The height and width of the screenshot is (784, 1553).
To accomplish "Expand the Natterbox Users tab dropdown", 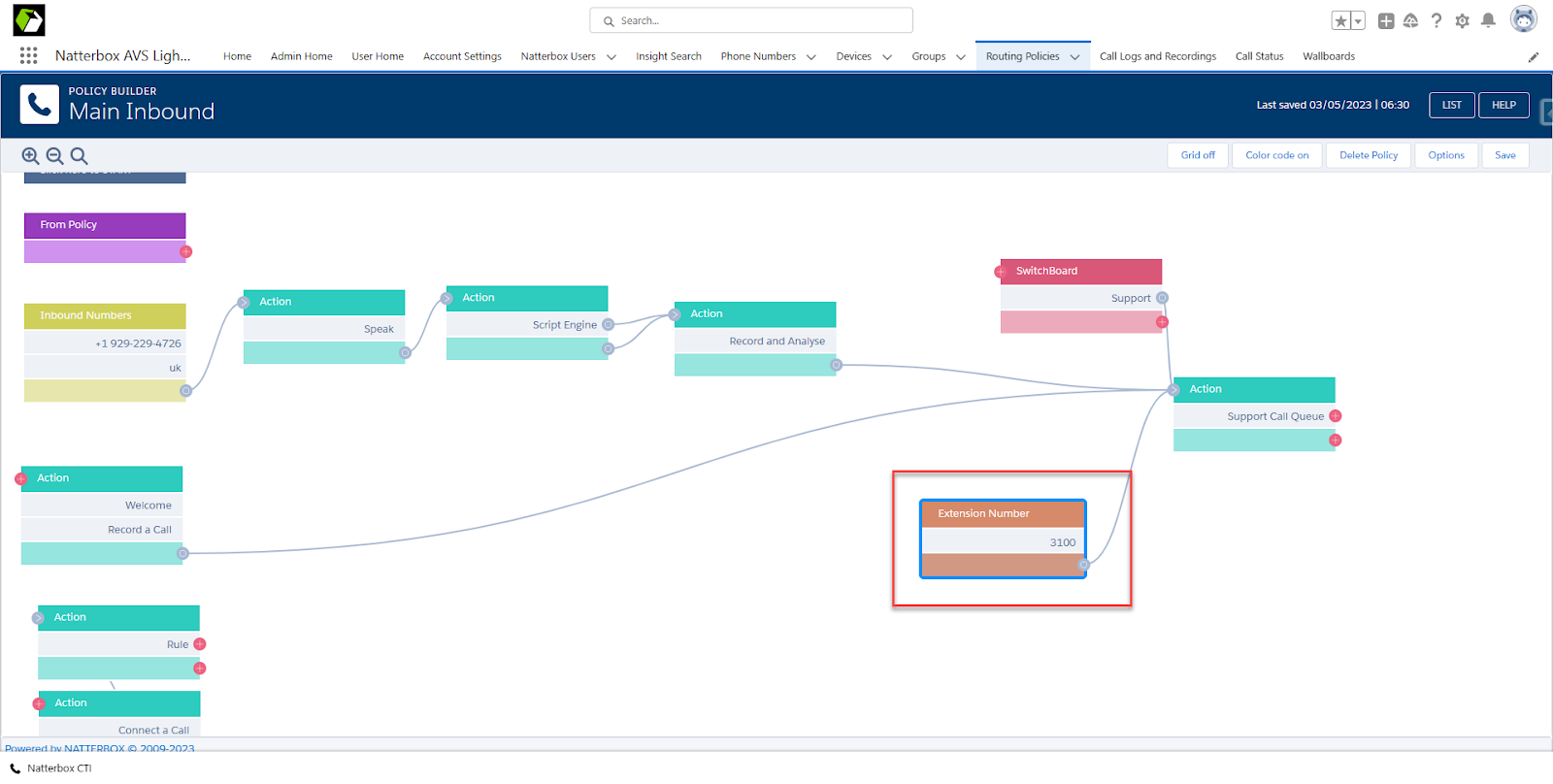I will click(x=611, y=57).
